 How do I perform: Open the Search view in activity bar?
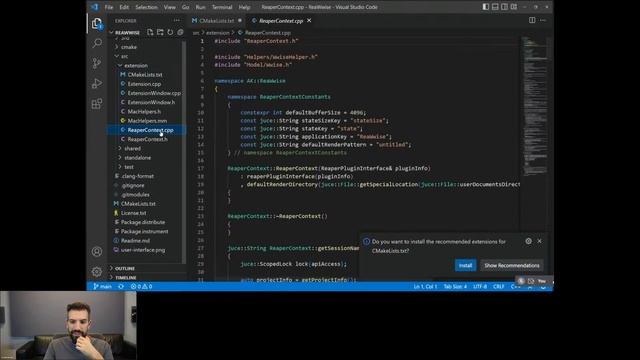97,43
